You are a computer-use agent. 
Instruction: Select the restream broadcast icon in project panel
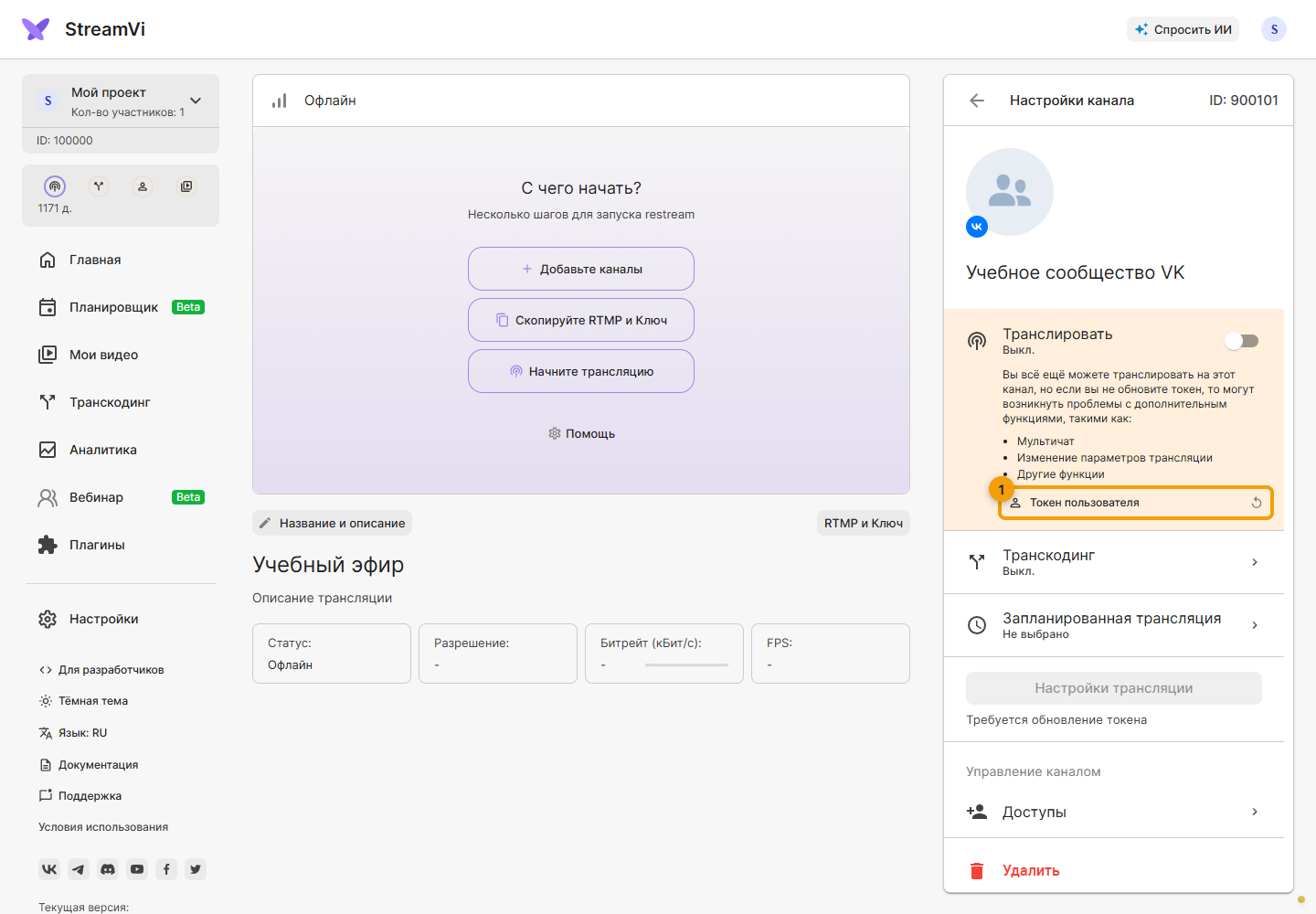point(55,186)
